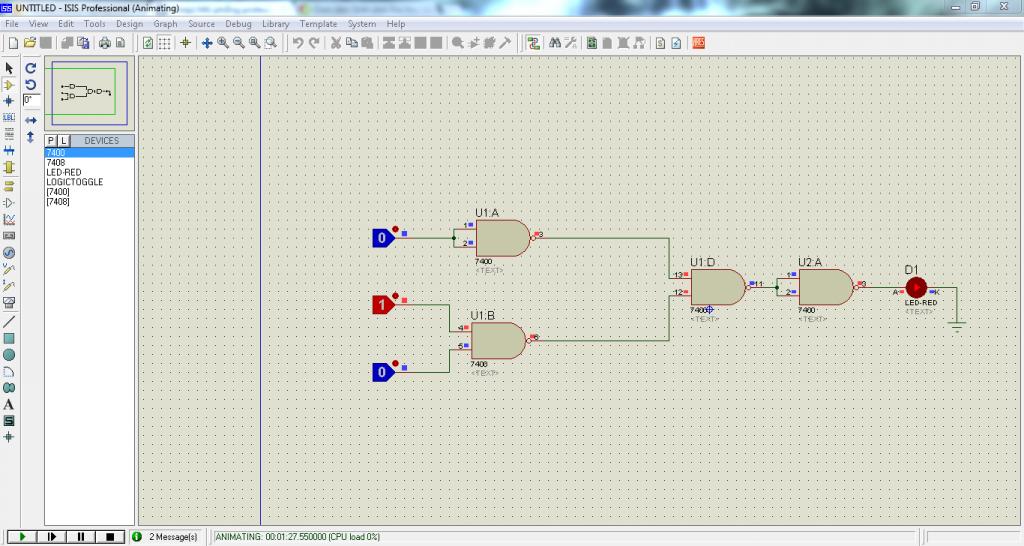
Task: Open the Template menu
Action: (319, 23)
